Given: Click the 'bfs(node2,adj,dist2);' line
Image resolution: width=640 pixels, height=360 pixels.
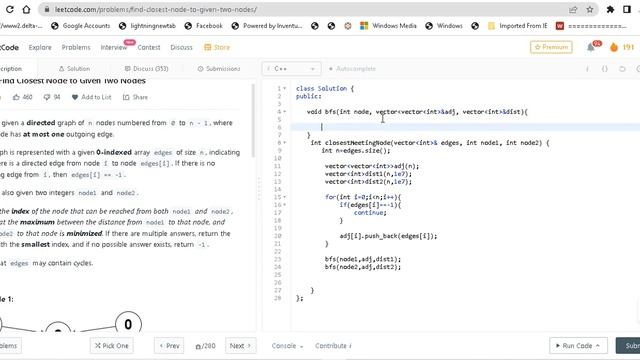Looking at the screenshot, I should coord(363,267).
